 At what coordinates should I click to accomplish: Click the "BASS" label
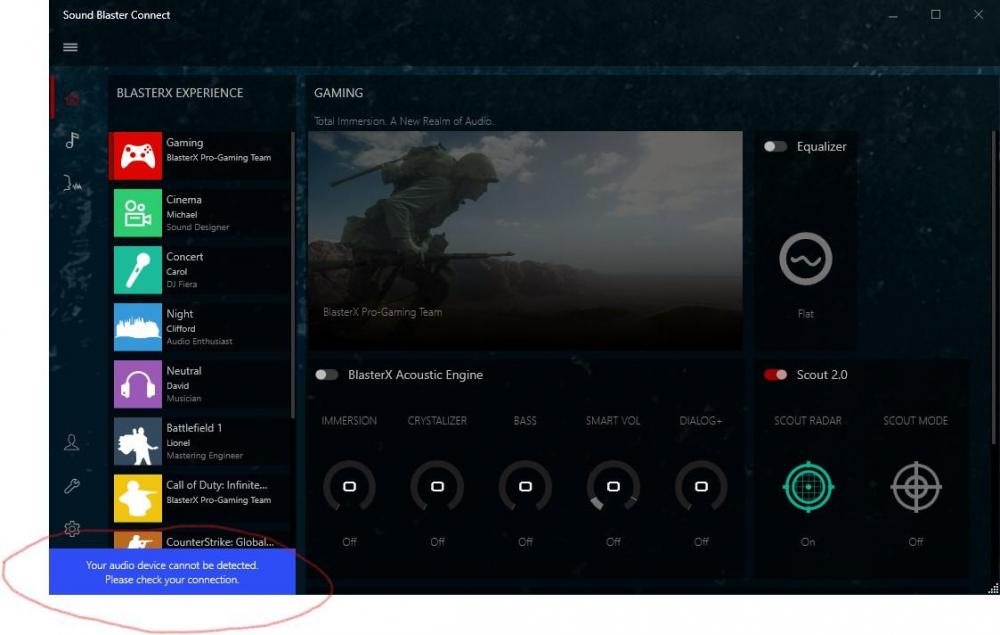(526, 421)
